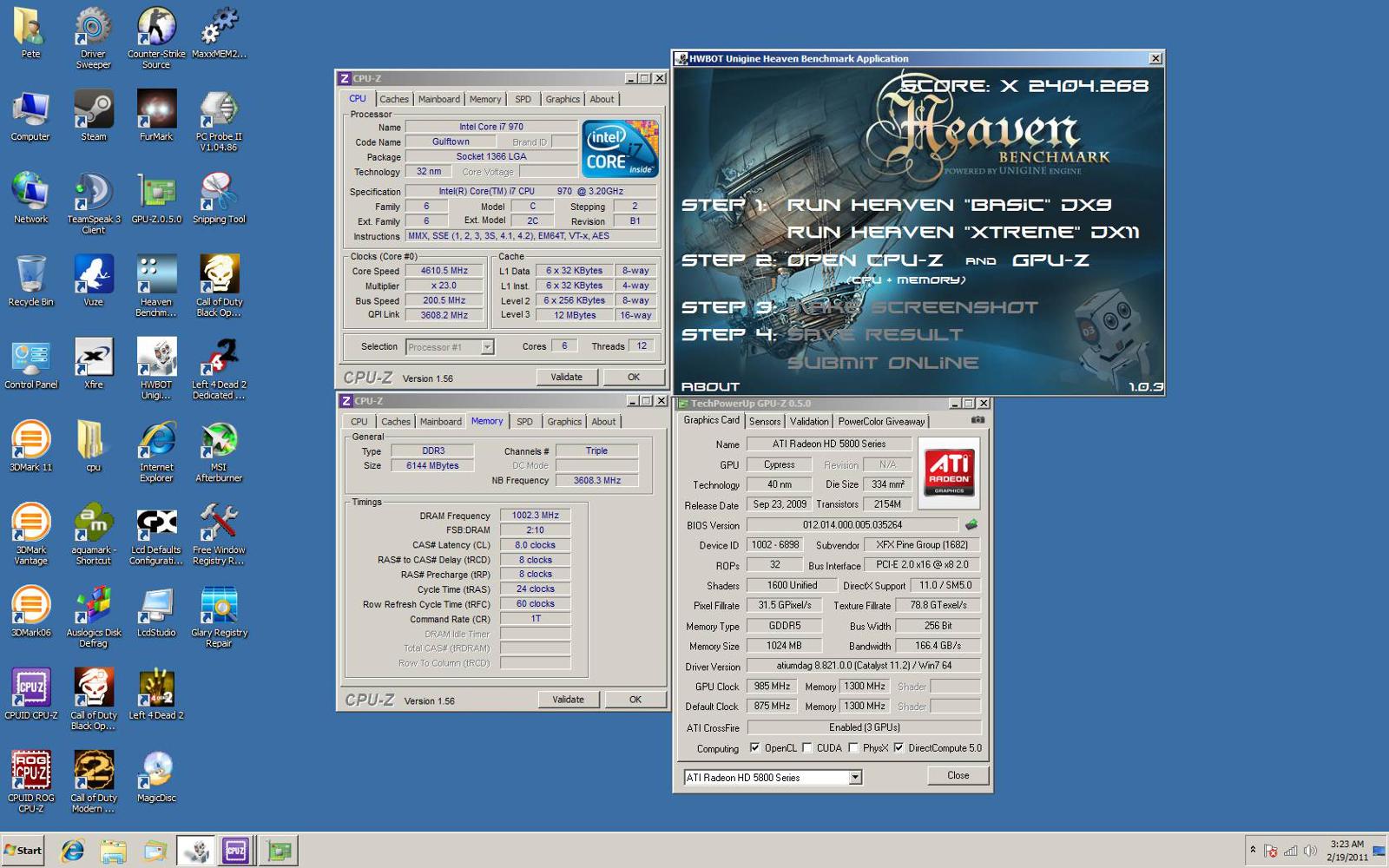Click the clock in the taskbar
This screenshot has width=1389, height=868.
tap(1346, 851)
